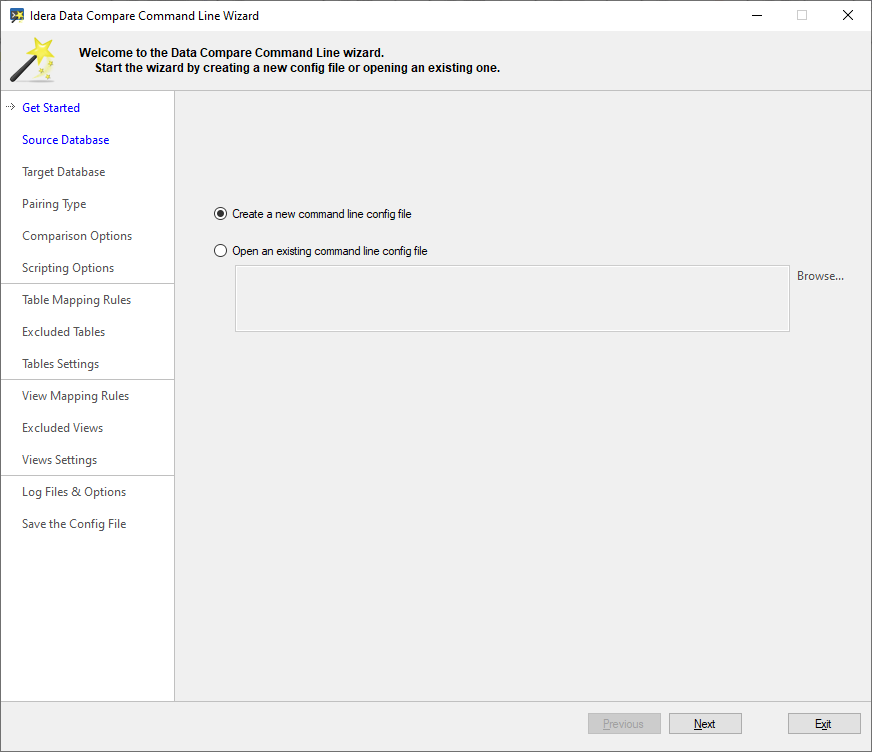The image size is (872, 752).
Task: Go to View Mapping Rules
Action: 76,396
